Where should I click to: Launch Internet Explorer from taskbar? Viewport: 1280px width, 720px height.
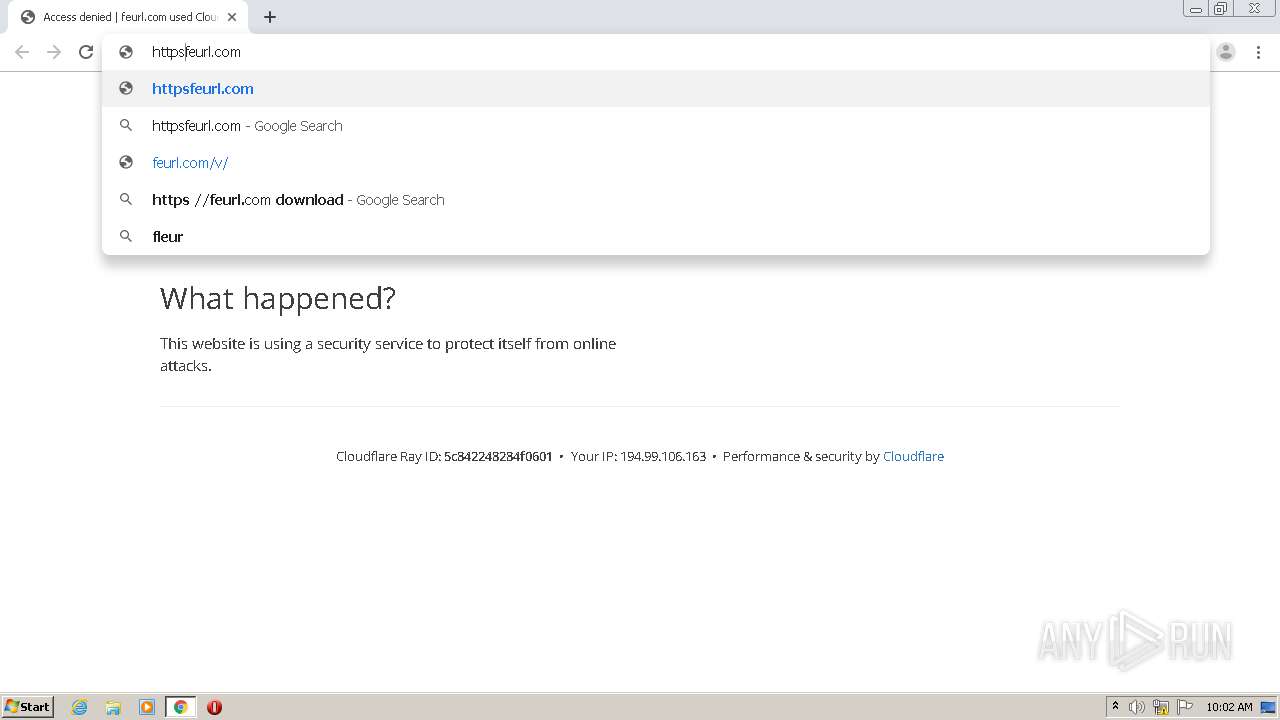click(x=80, y=707)
